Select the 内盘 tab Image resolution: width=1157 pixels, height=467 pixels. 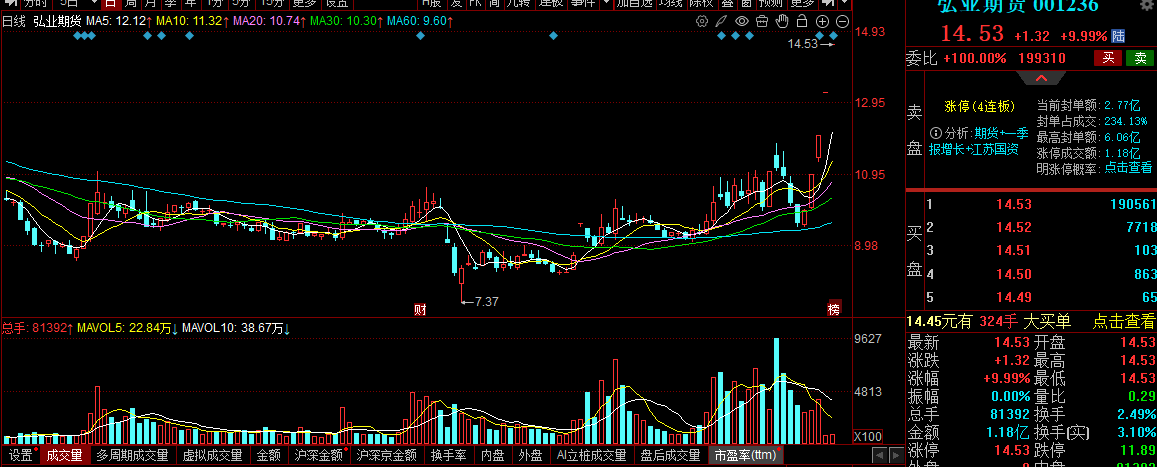[x=493, y=455]
